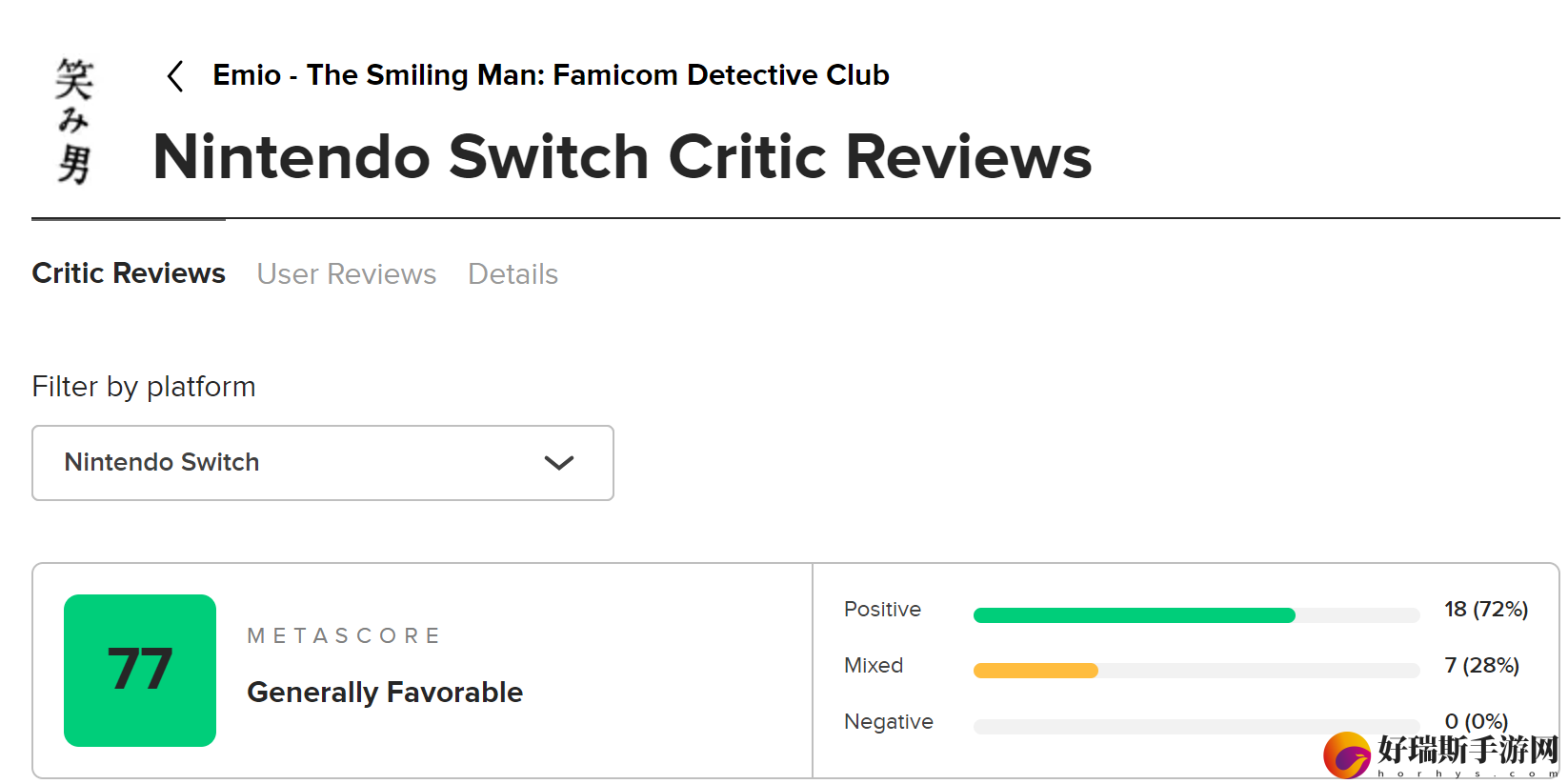Viewport: 1568px width, 784px height.
Task: Click the 7 (28%) mixed count
Action: [x=1482, y=666]
